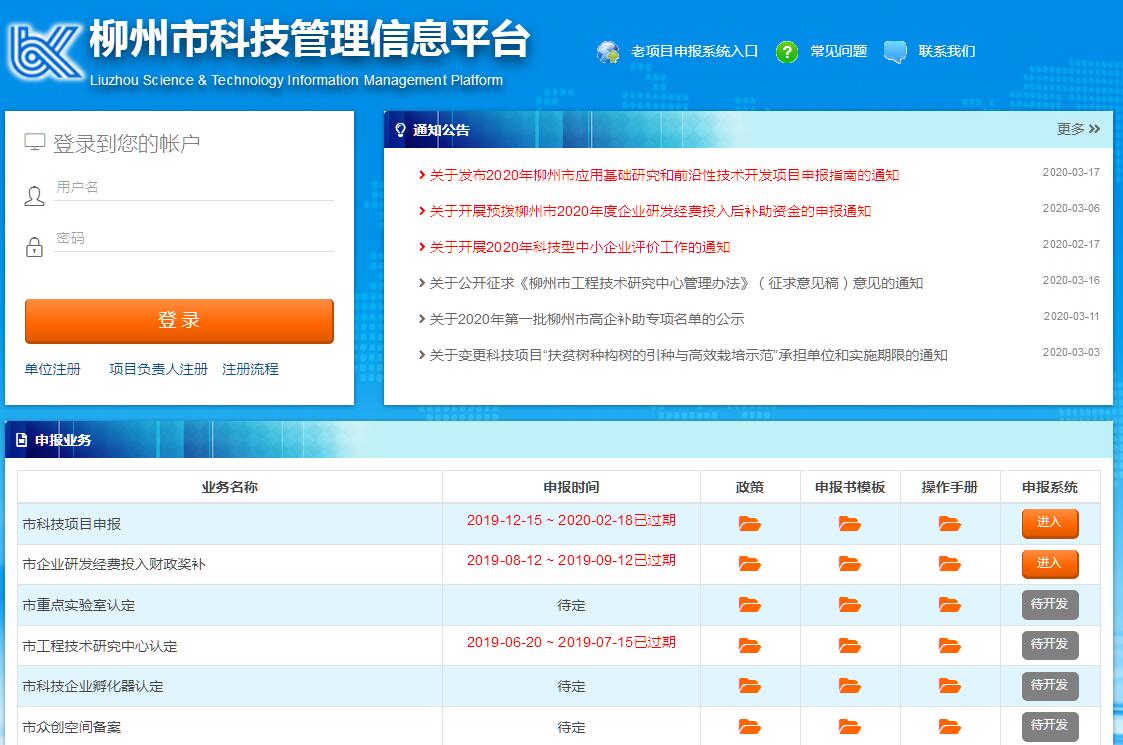Enter 市科技项目申报 system via 进入 button

(1049, 523)
